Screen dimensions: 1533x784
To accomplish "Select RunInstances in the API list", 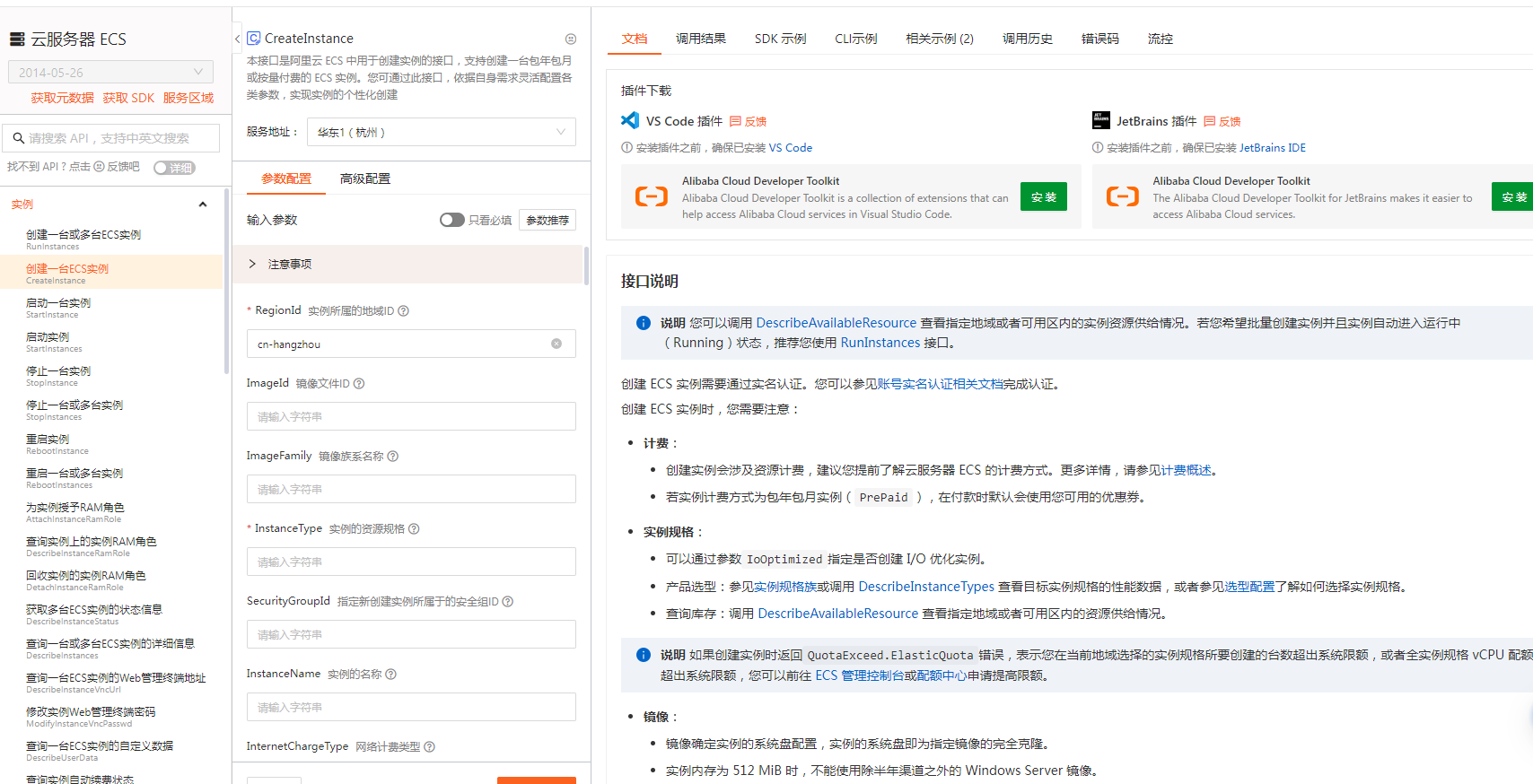I will point(111,240).
